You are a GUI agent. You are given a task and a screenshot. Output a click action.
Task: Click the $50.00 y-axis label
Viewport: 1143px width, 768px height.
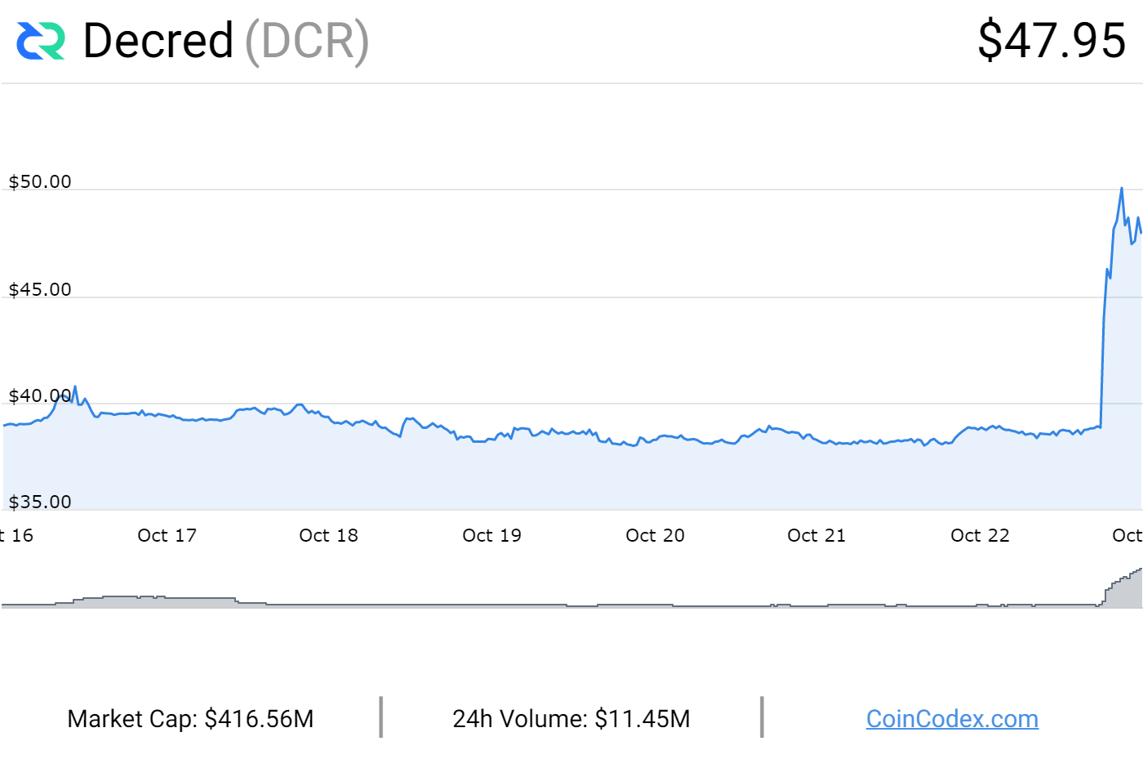tap(40, 182)
